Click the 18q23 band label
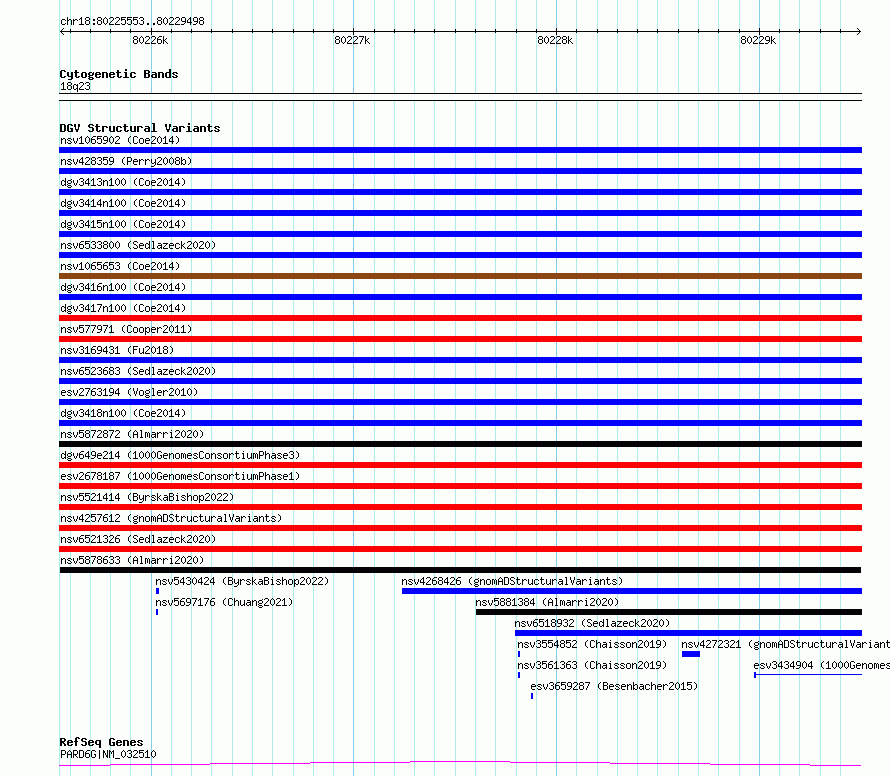Viewport: 890px width, 776px height. click(x=75, y=86)
